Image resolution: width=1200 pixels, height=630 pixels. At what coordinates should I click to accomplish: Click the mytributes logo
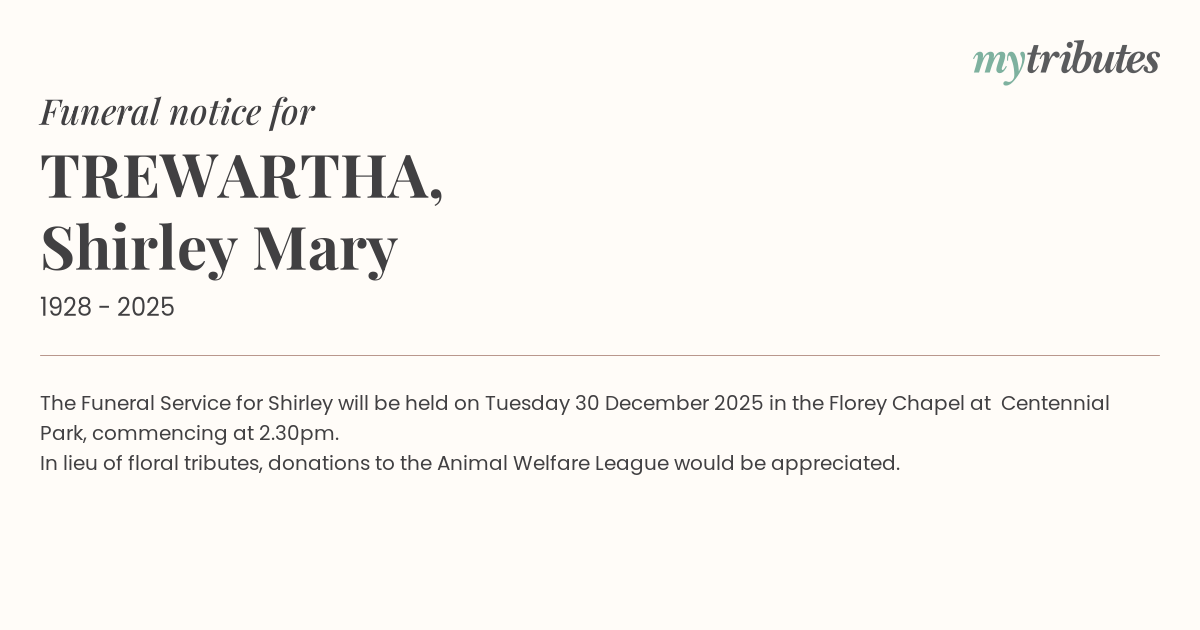pos(1066,60)
